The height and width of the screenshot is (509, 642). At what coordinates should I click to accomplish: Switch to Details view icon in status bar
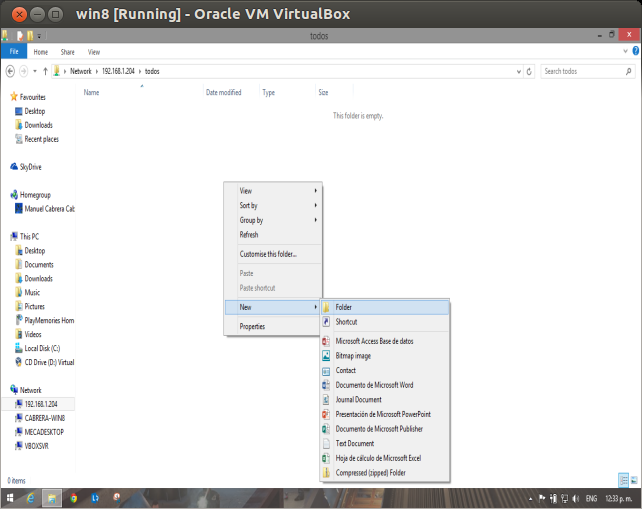pyautogui.click(x=623, y=480)
